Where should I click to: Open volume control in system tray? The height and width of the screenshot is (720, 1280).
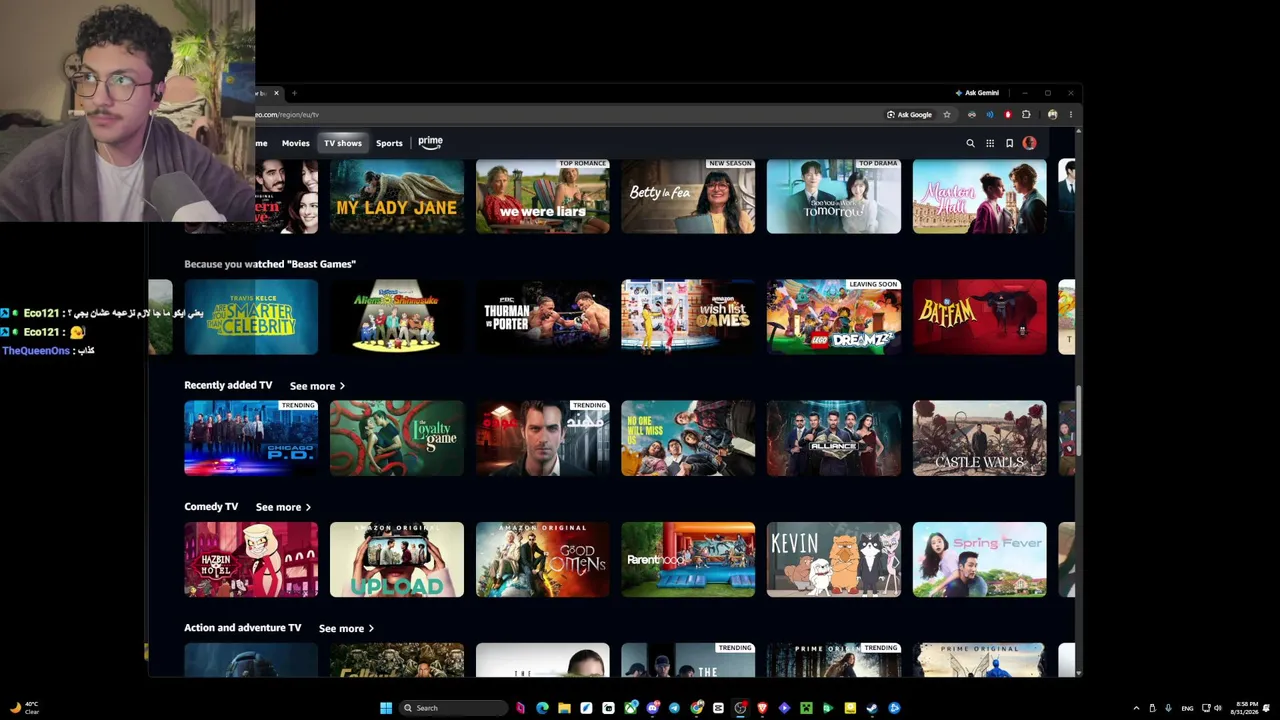pyautogui.click(x=1217, y=708)
